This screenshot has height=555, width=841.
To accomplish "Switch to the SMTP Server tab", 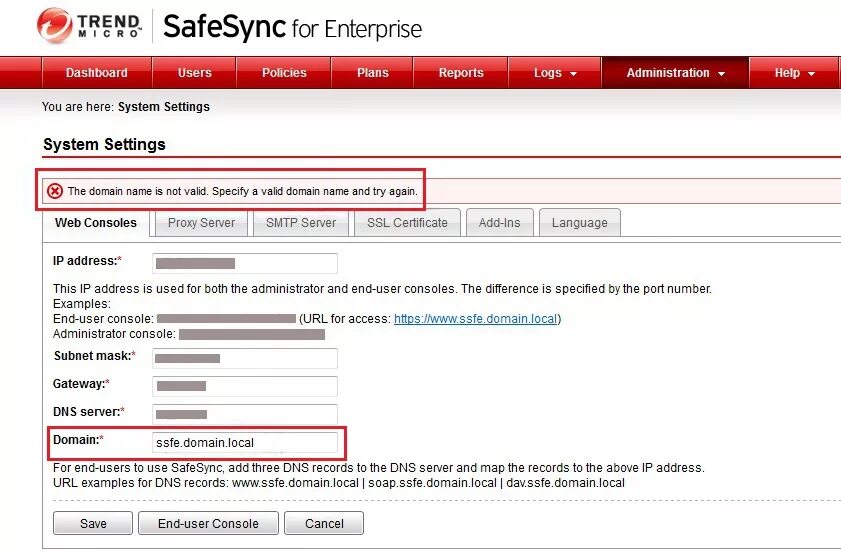I will click(x=301, y=223).
